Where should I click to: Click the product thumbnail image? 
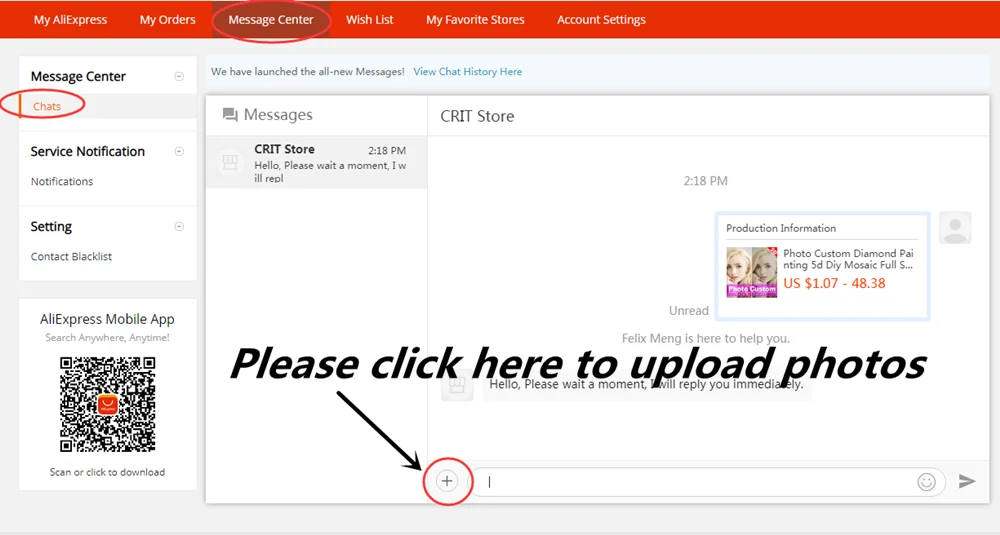click(x=752, y=272)
